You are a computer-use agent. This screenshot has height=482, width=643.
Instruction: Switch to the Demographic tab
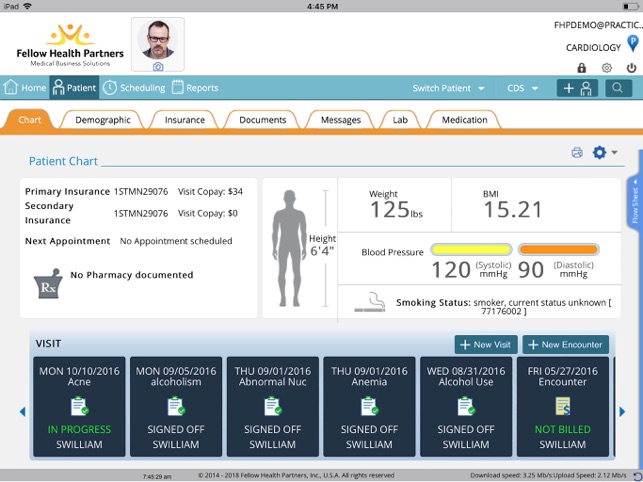point(103,120)
